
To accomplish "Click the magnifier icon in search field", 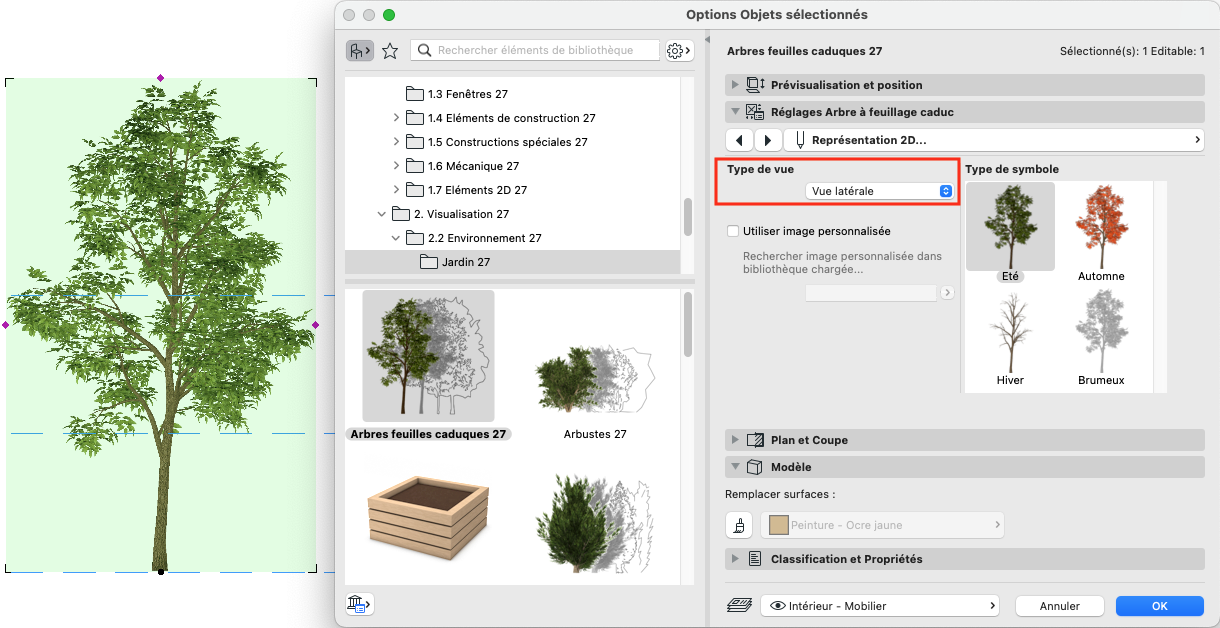I will click(x=424, y=50).
